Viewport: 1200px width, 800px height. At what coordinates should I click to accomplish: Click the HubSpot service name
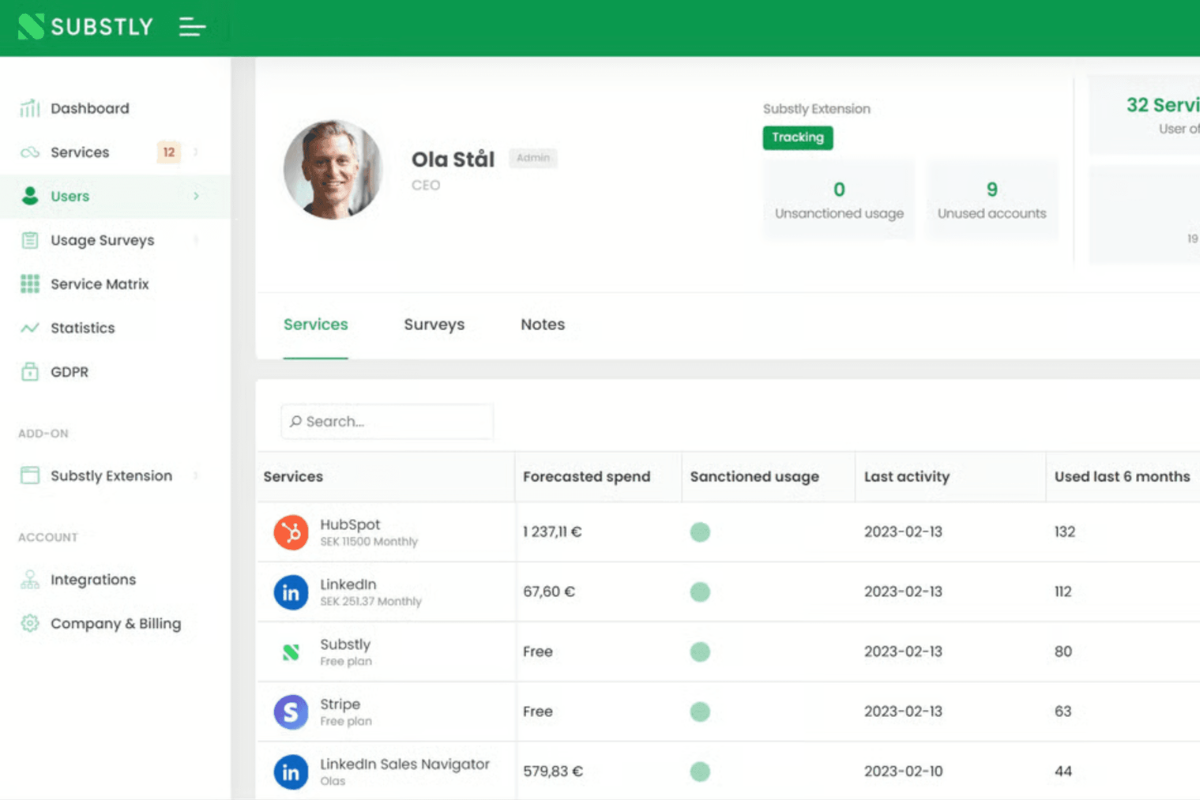click(x=350, y=524)
